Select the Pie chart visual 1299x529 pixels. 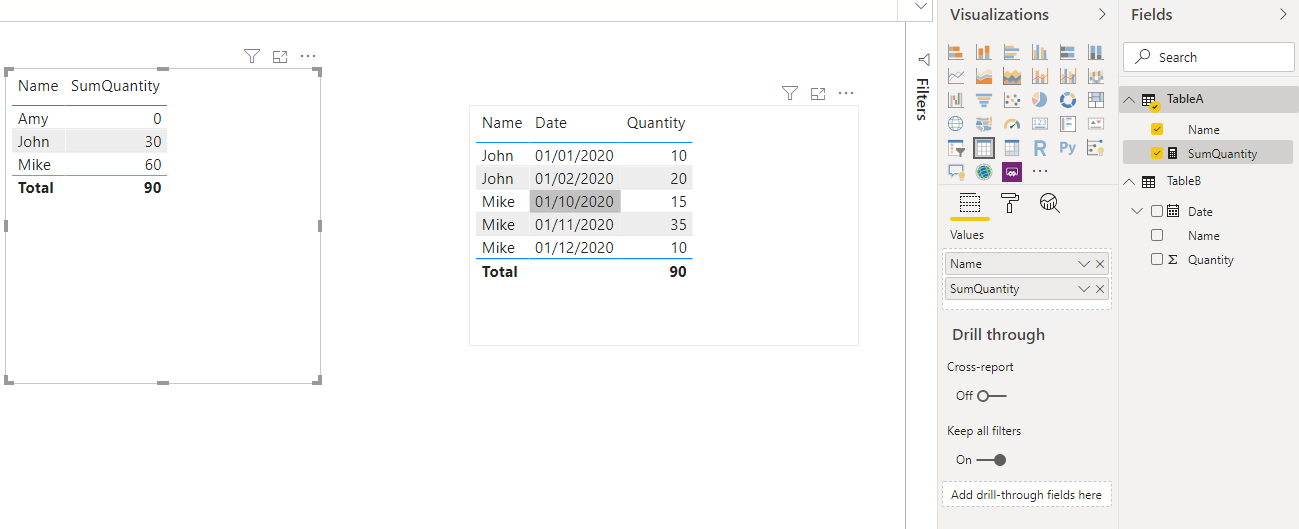(1039, 100)
